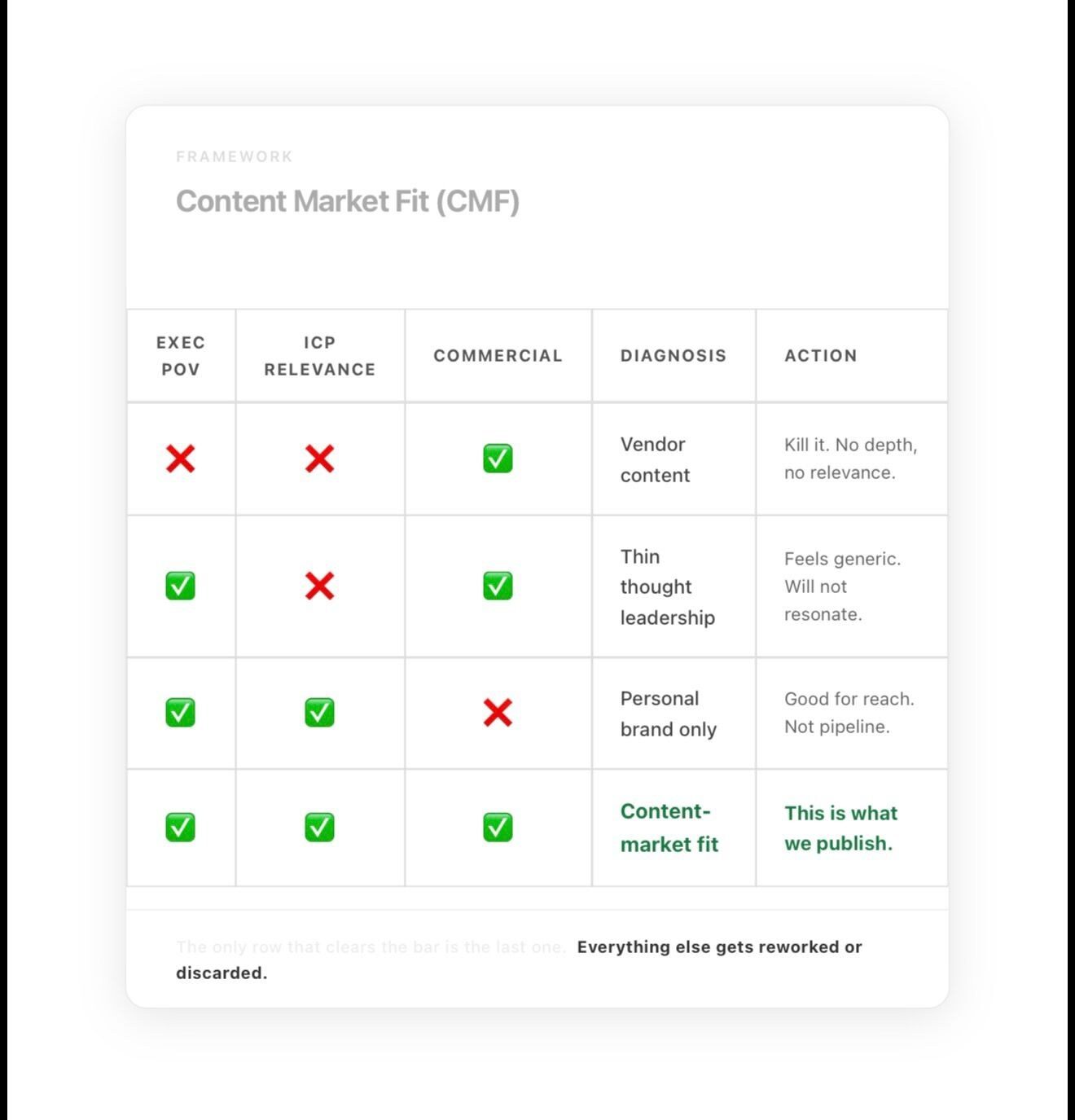1075x1120 pixels.
Task: Click the green check in Thin thought leadership's Commercial cell
Action: point(498,586)
